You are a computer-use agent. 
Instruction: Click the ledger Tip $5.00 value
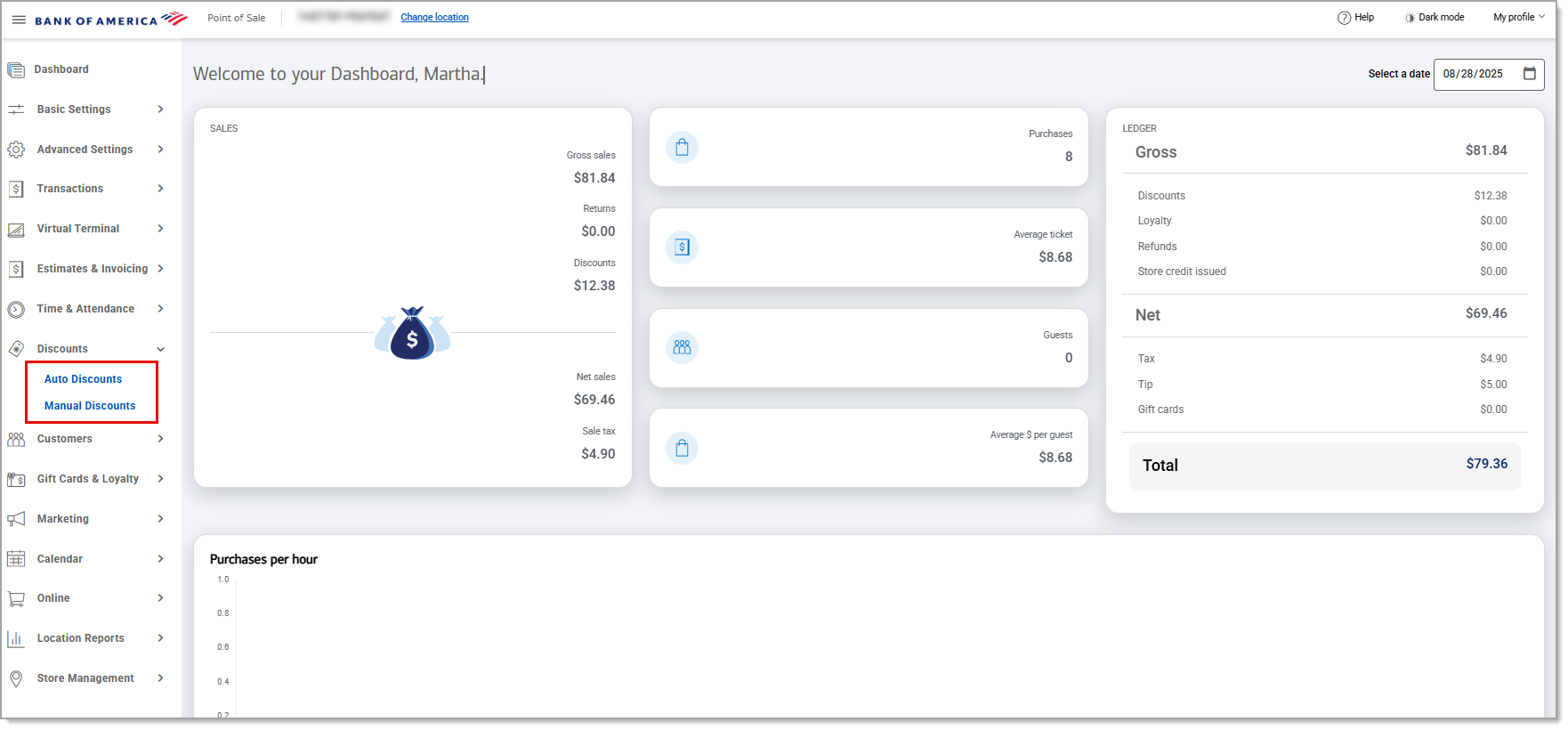[x=1494, y=385]
